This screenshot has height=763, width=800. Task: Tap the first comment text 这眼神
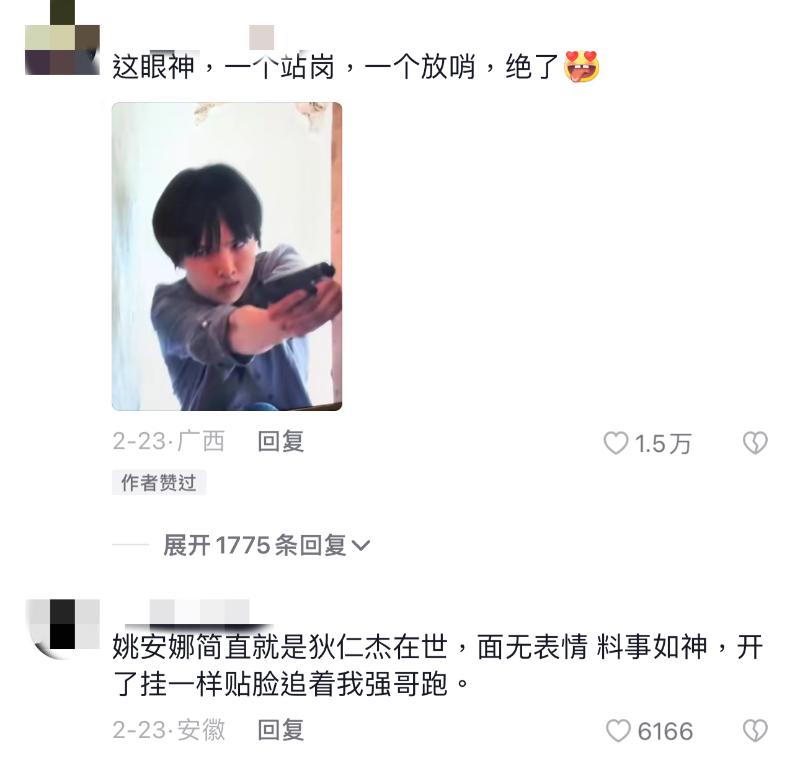coord(153,66)
